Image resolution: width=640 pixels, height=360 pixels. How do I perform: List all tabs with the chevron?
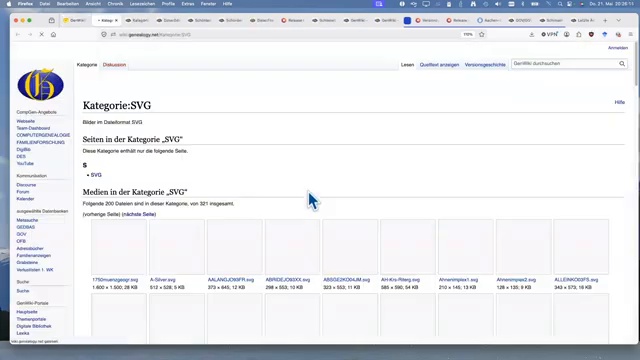(x=618, y=20)
